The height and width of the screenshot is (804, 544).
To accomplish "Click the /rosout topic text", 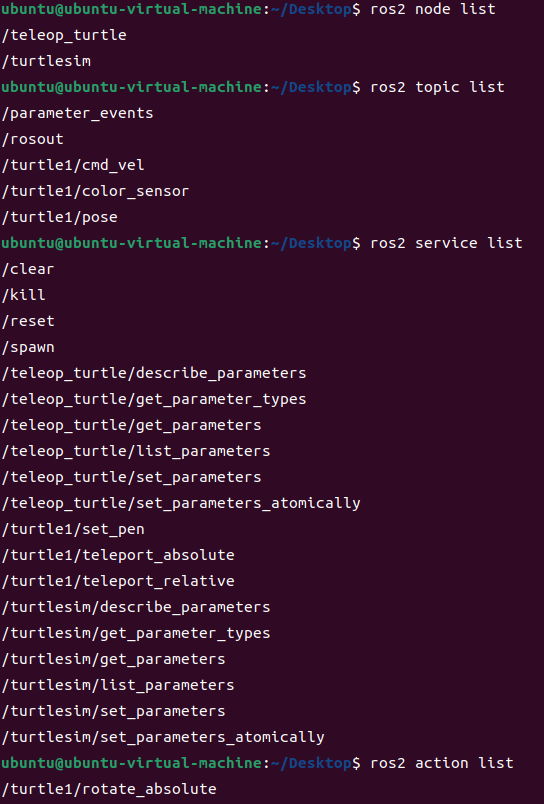I will pos(33,139).
